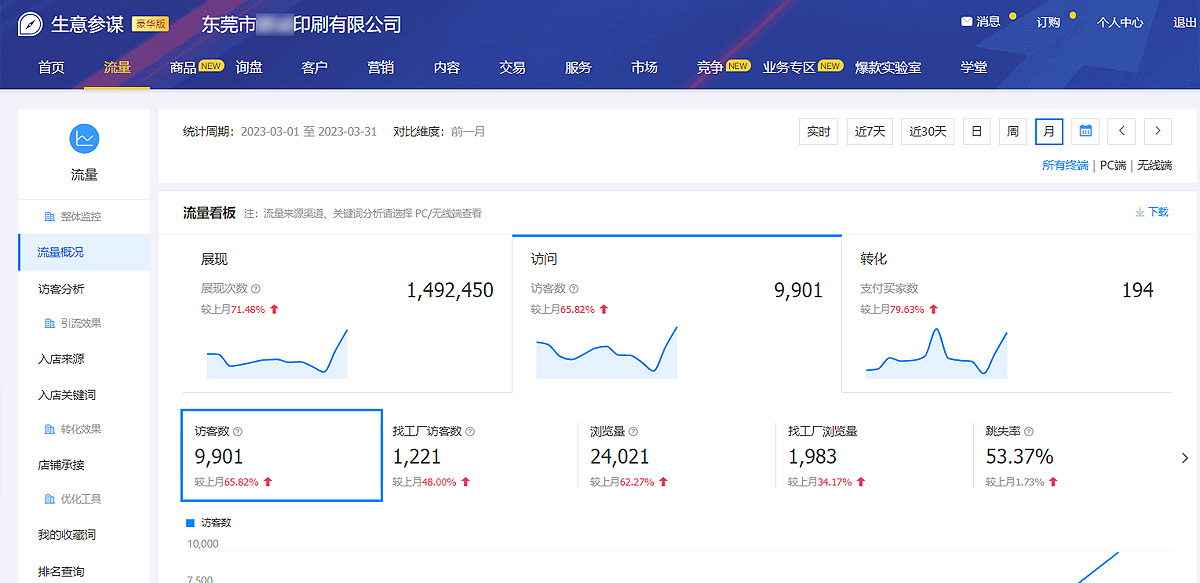Image resolution: width=1200 pixels, height=583 pixels.
Task: Click the next period arrow button
Action: coord(1158,131)
